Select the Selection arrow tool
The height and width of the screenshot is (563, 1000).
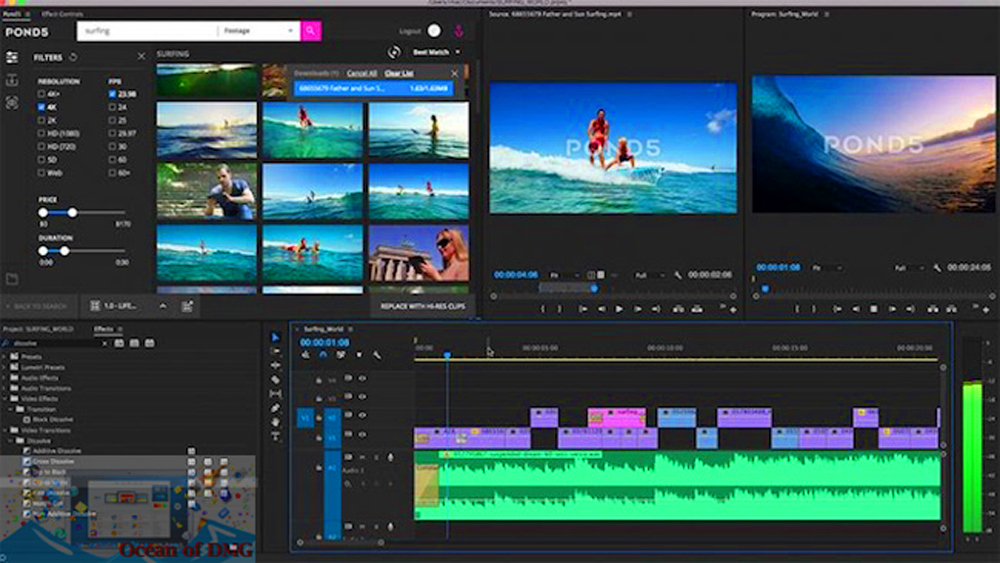[275, 337]
